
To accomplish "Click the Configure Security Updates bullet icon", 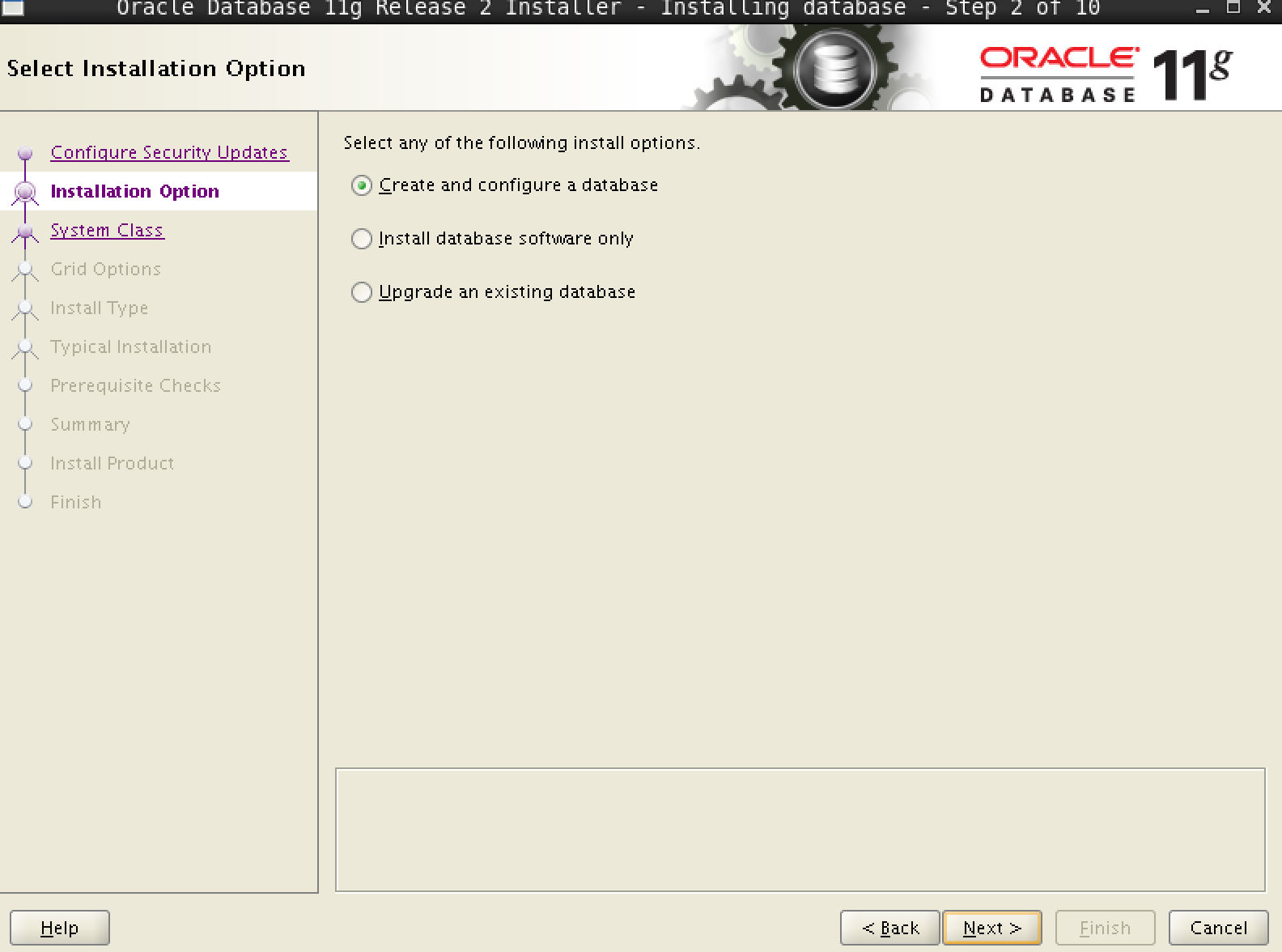I will [25, 153].
